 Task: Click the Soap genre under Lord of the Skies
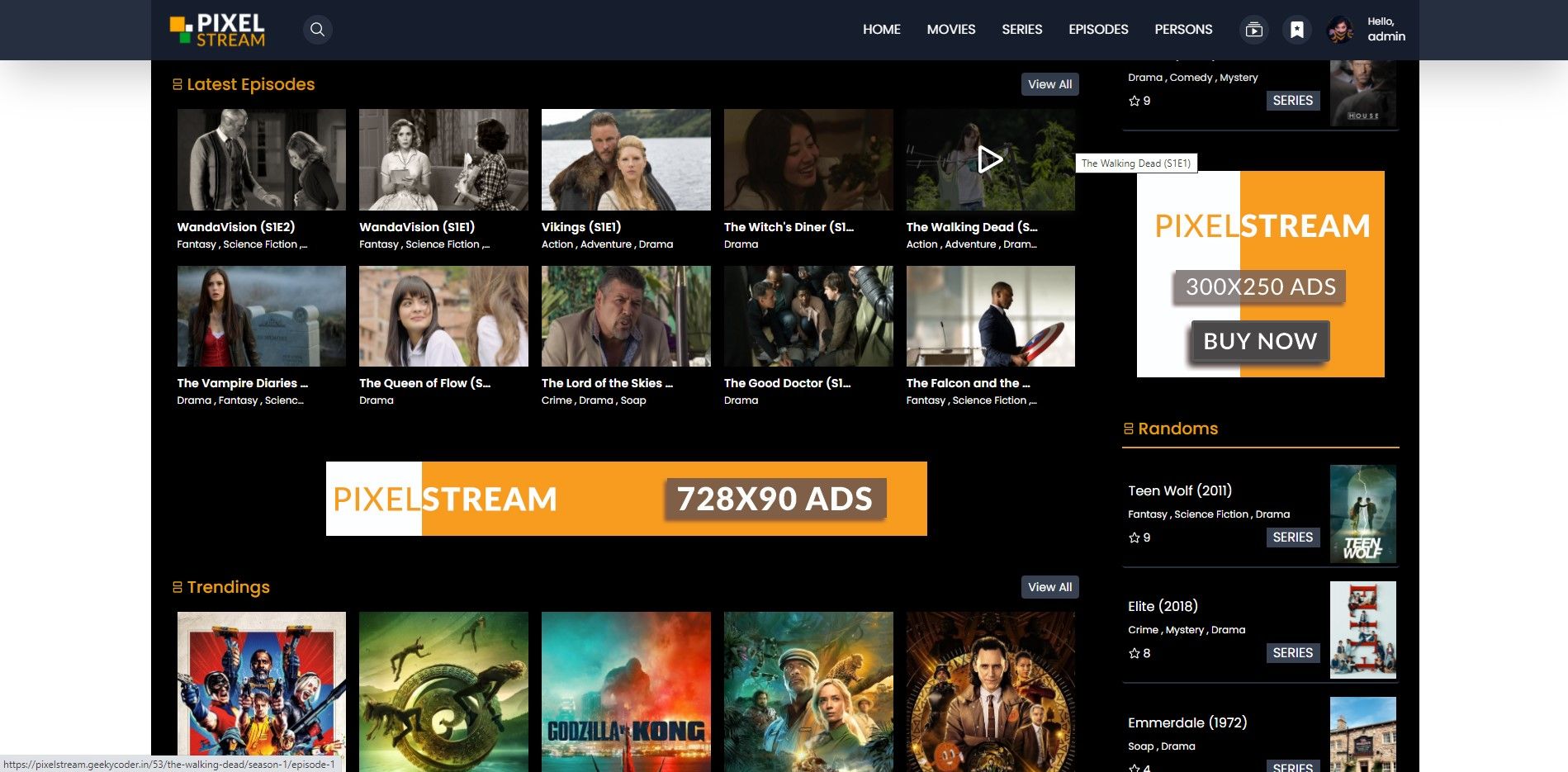[633, 400]
